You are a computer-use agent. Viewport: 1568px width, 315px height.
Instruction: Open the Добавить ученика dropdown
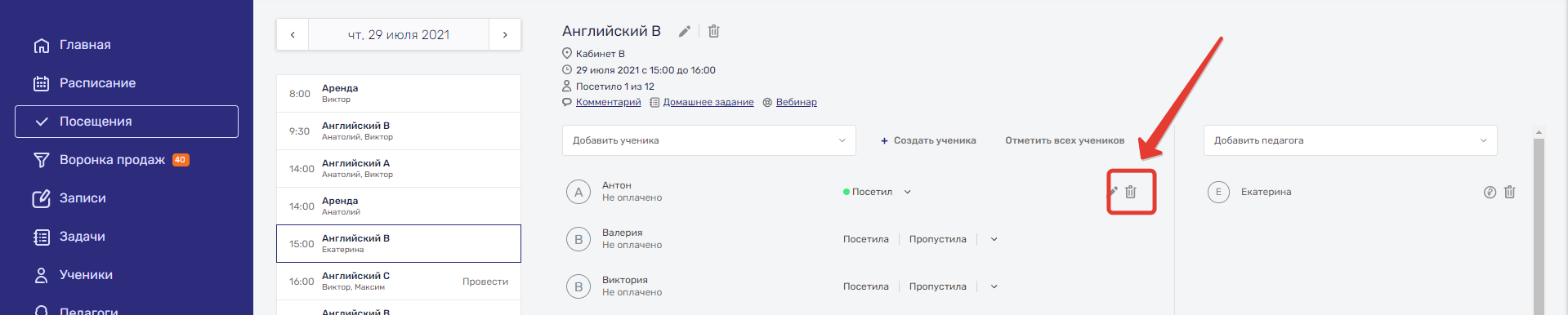tap(709, 140)
